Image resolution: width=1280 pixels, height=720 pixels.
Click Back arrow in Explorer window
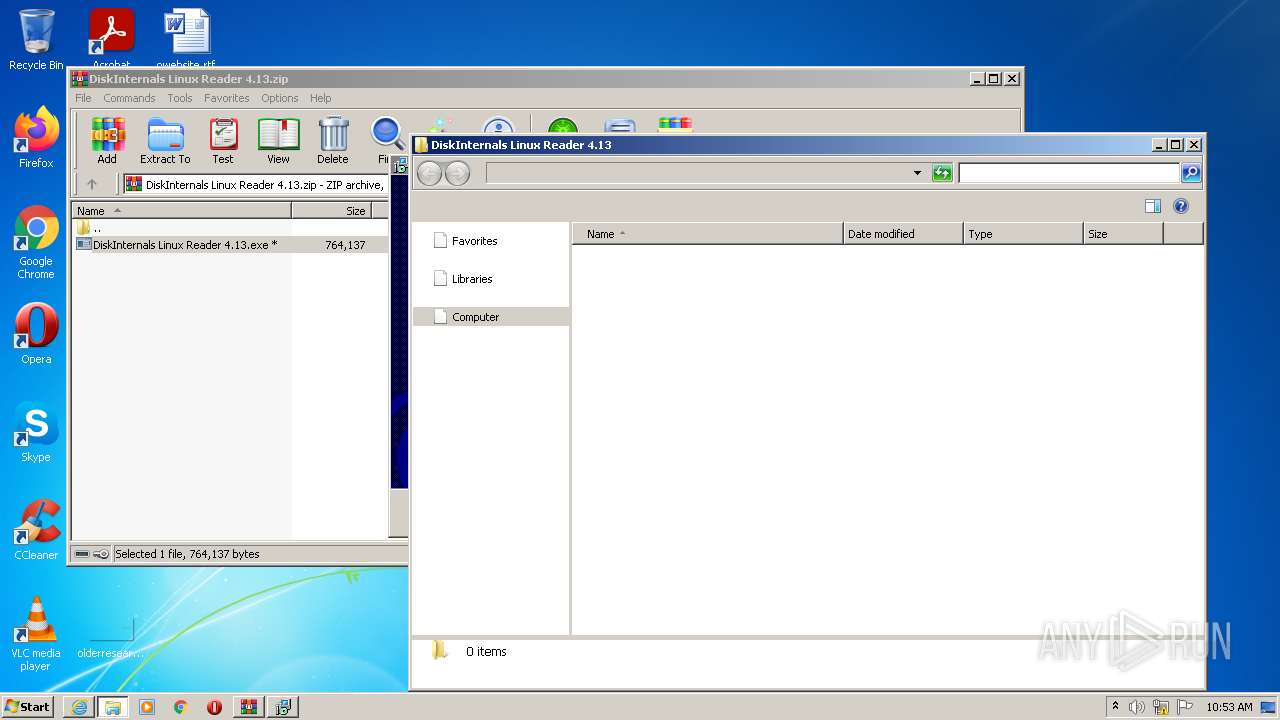[429, 173]
